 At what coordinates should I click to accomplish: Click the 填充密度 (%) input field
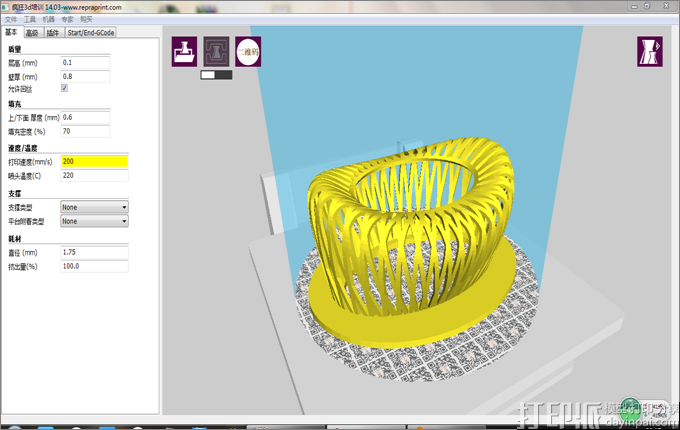point(85,131)
